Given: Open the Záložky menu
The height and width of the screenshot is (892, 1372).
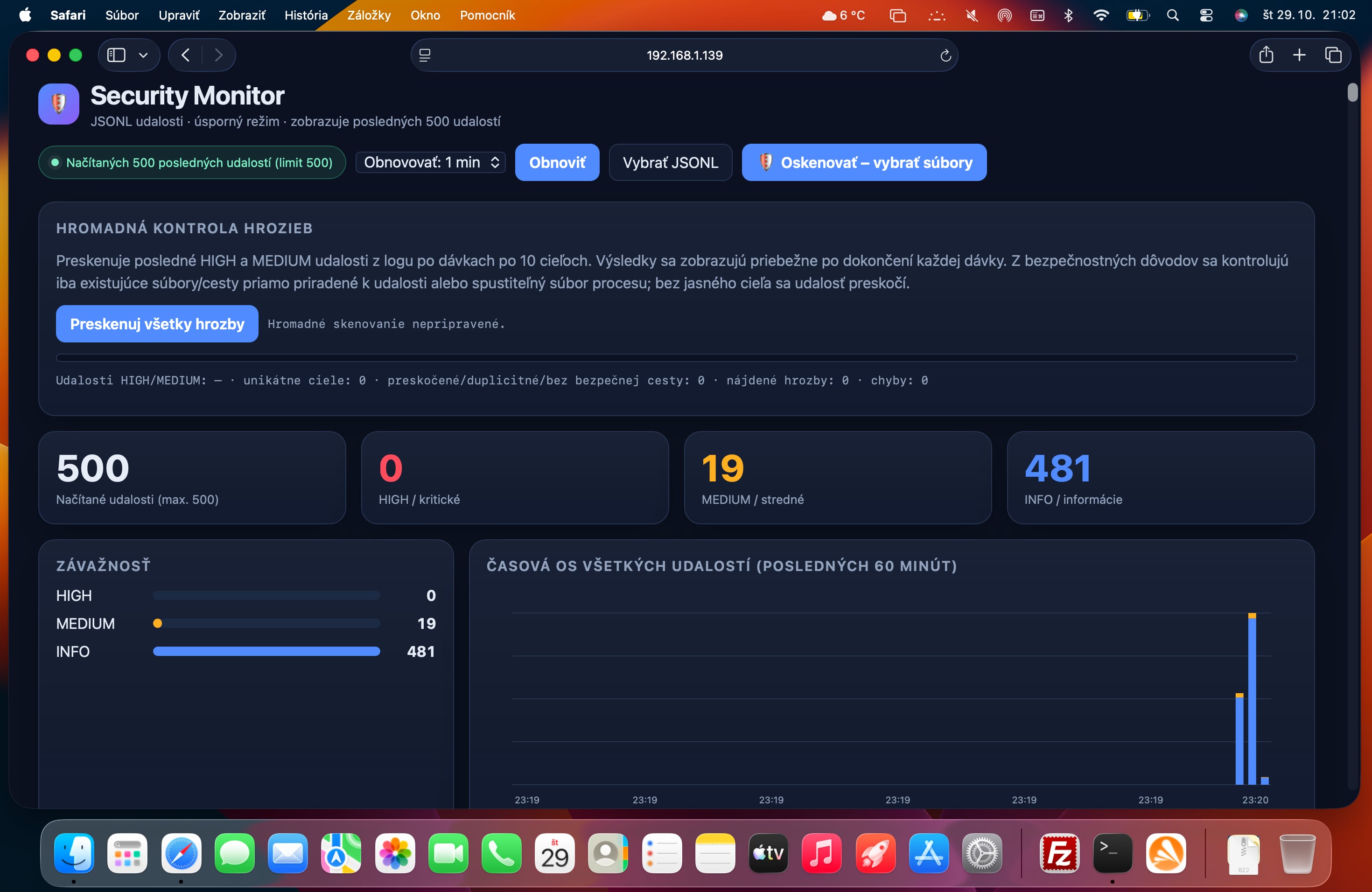Looking at the screenshot, I should (x=369, y=15).
